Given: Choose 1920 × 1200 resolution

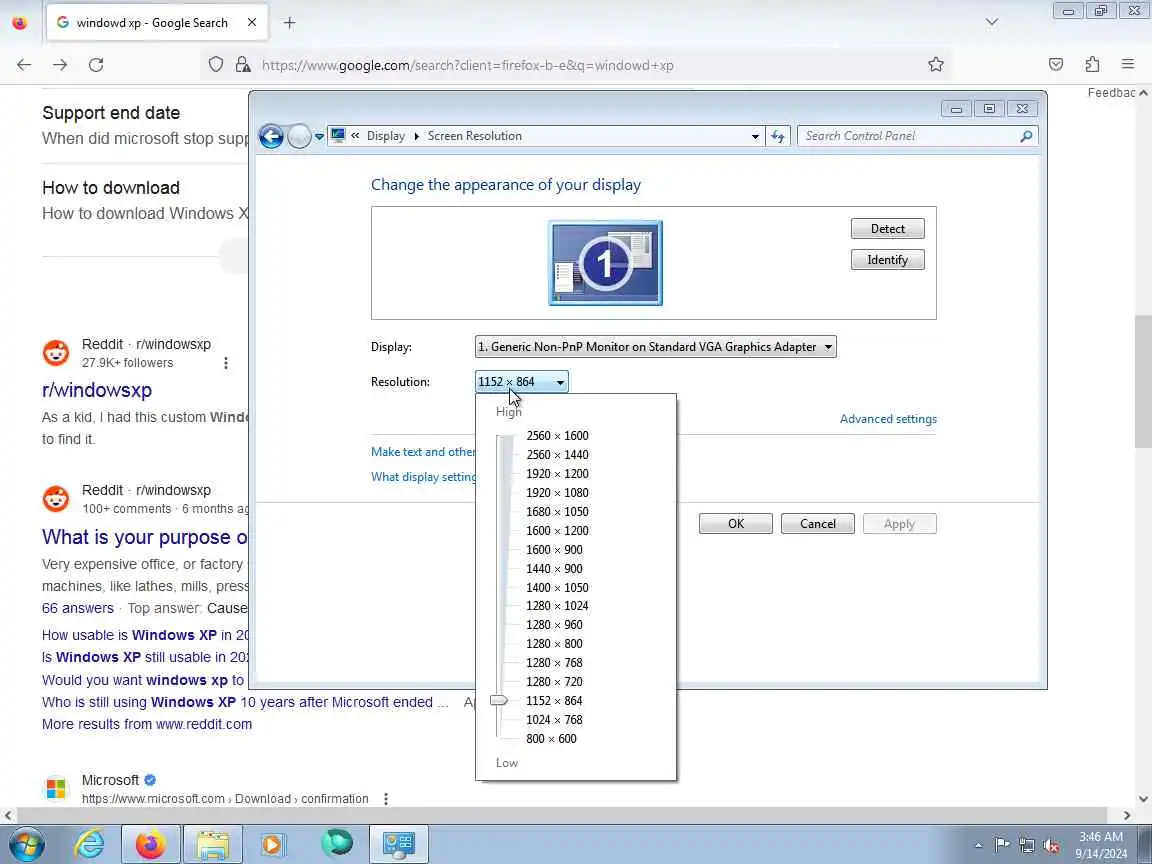Looking at the screenshot, I should point(558,474).
